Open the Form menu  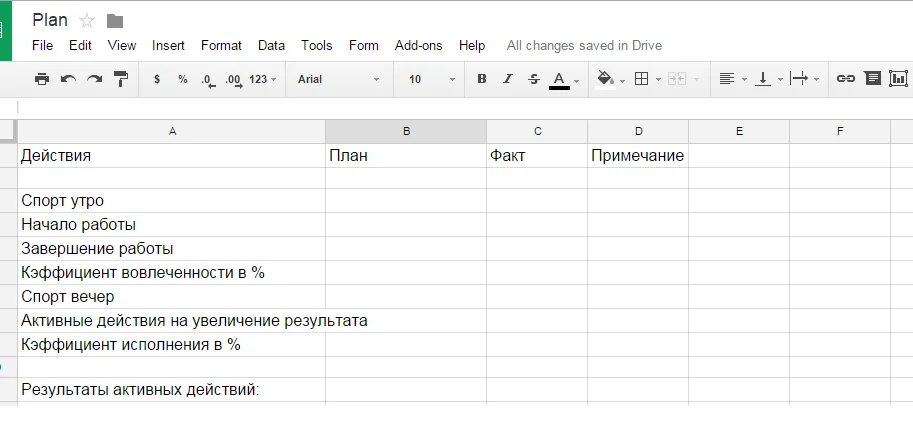click(x=364, y=45)
